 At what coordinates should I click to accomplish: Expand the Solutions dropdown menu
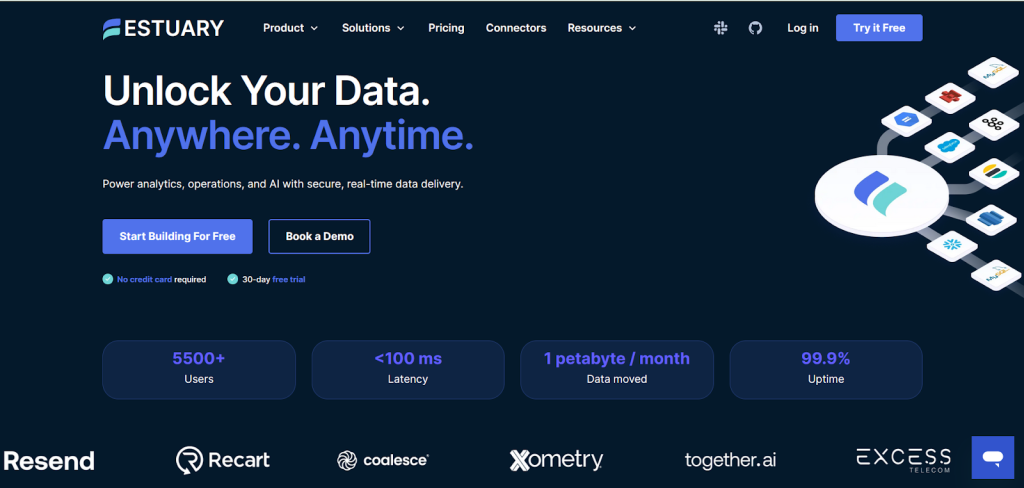tap(373, 28)
